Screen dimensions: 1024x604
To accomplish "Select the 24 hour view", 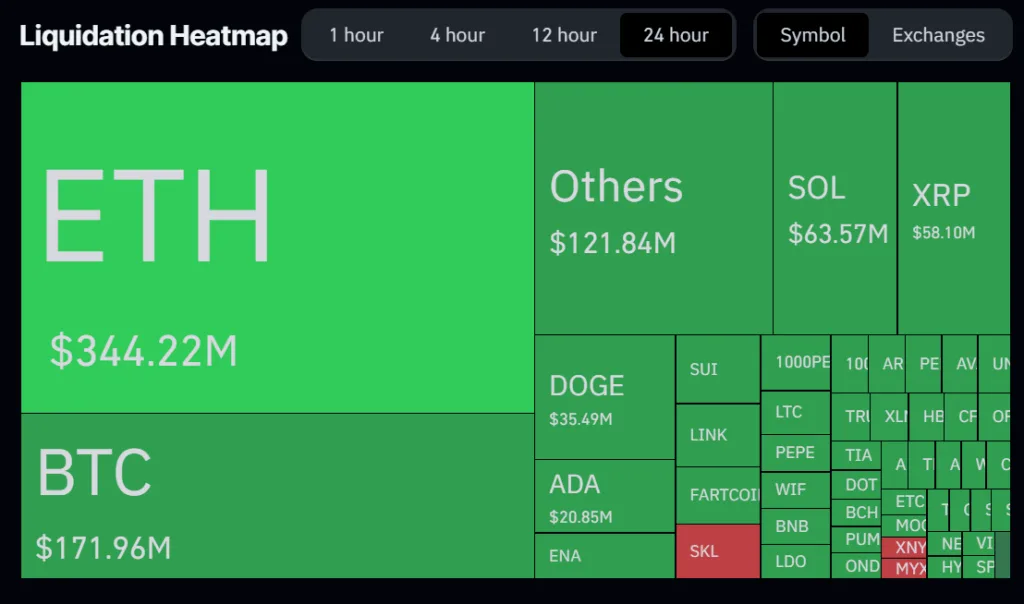I will tap(676, 35).
